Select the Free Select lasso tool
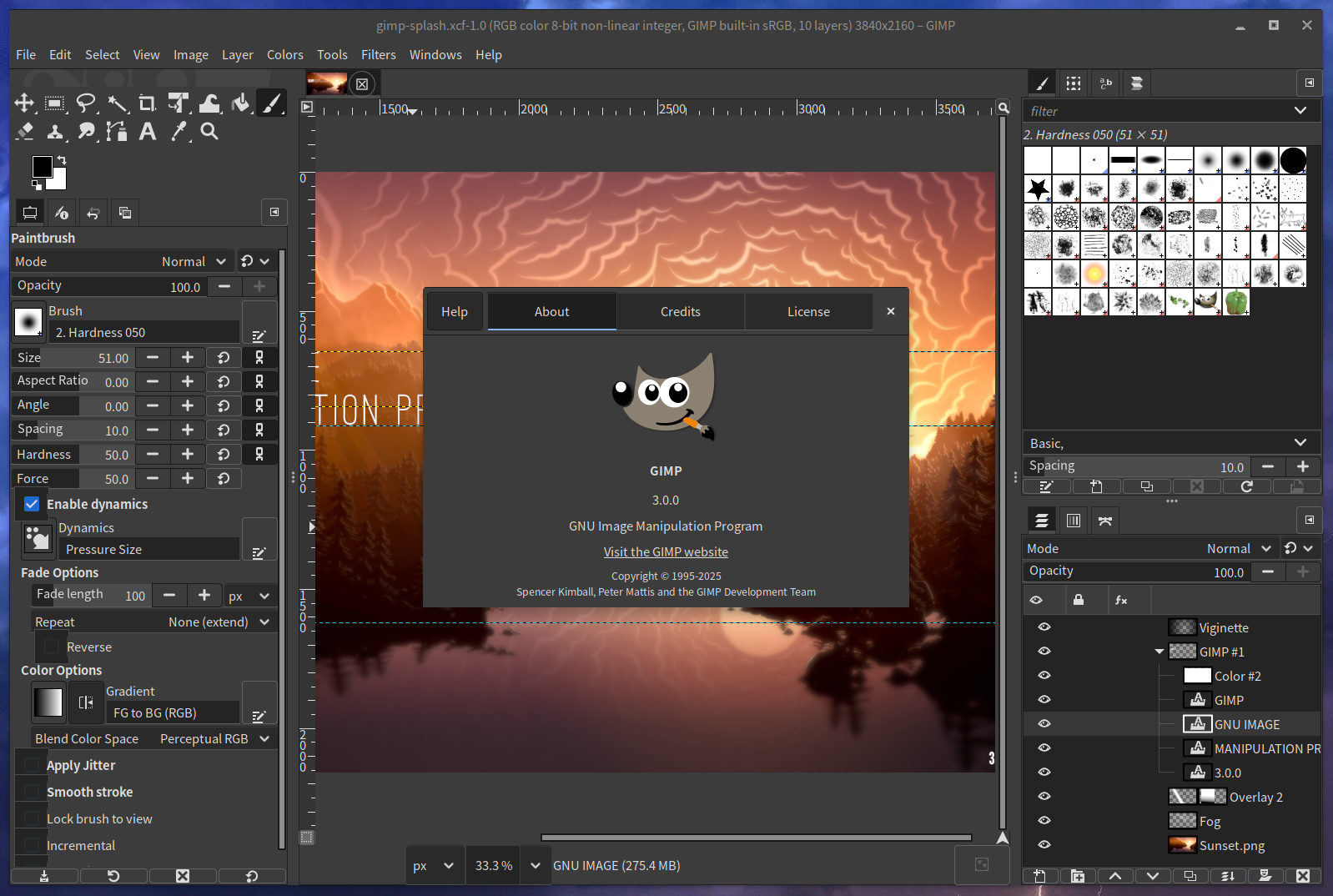1333x896 pixels. [86, 103]
